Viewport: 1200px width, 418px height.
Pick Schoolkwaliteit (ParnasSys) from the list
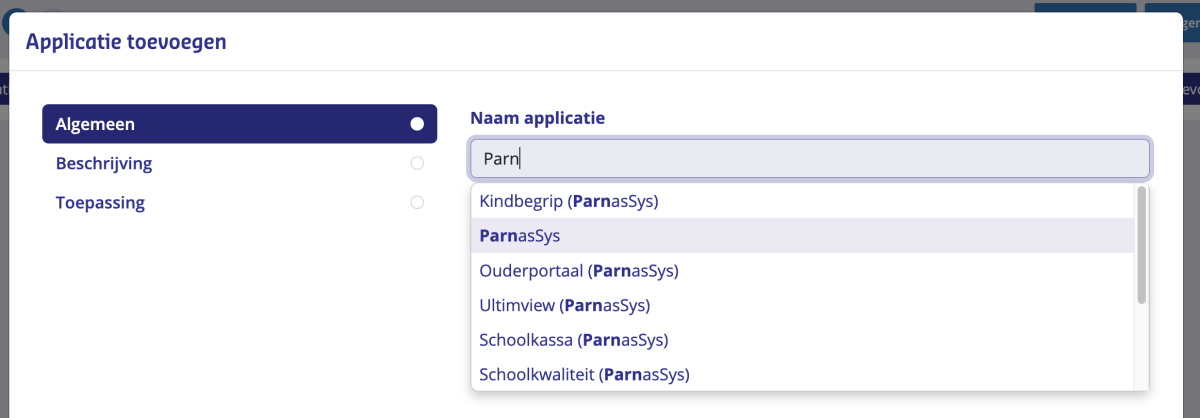pyautogui.click(x=802, y=374)
